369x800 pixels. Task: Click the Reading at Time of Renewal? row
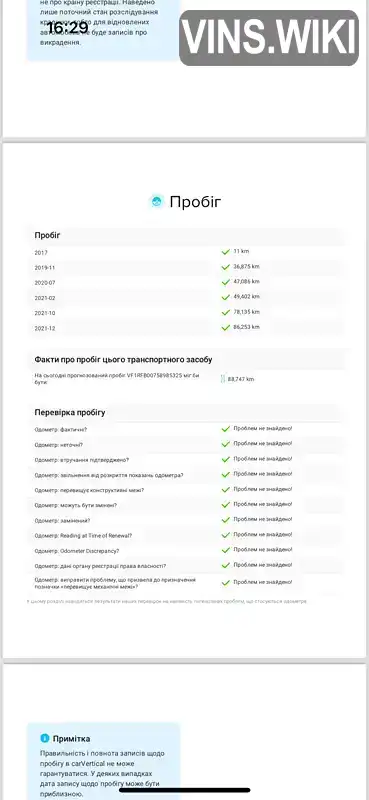(x=186, y=535)
